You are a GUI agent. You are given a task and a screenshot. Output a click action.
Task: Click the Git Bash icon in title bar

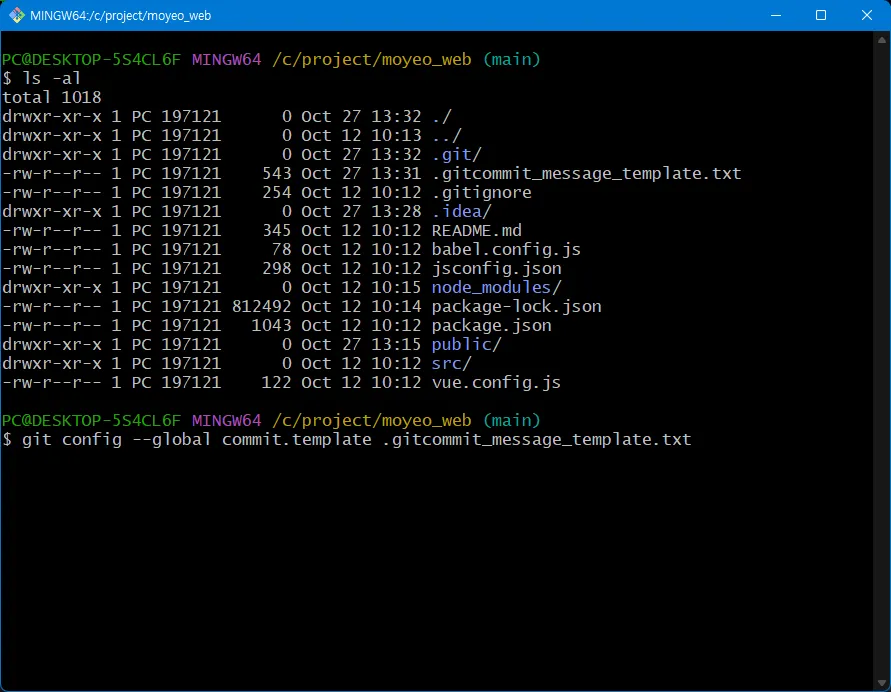pyautogui.click(x=17, y=16)
